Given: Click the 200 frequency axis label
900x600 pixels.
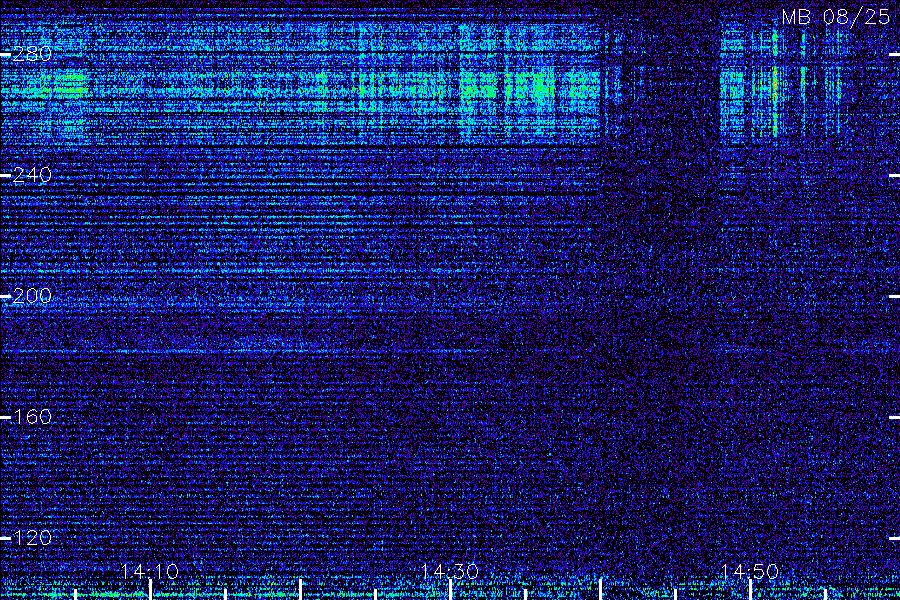Looking at the screenshot, I should click(x=32, y=296).
